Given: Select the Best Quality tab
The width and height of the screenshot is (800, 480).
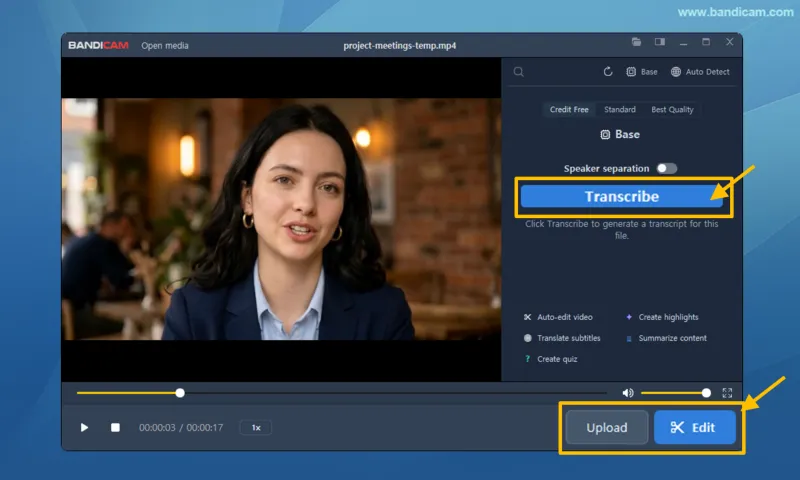Looking at the screenshot, I should [x=672, y=109].
